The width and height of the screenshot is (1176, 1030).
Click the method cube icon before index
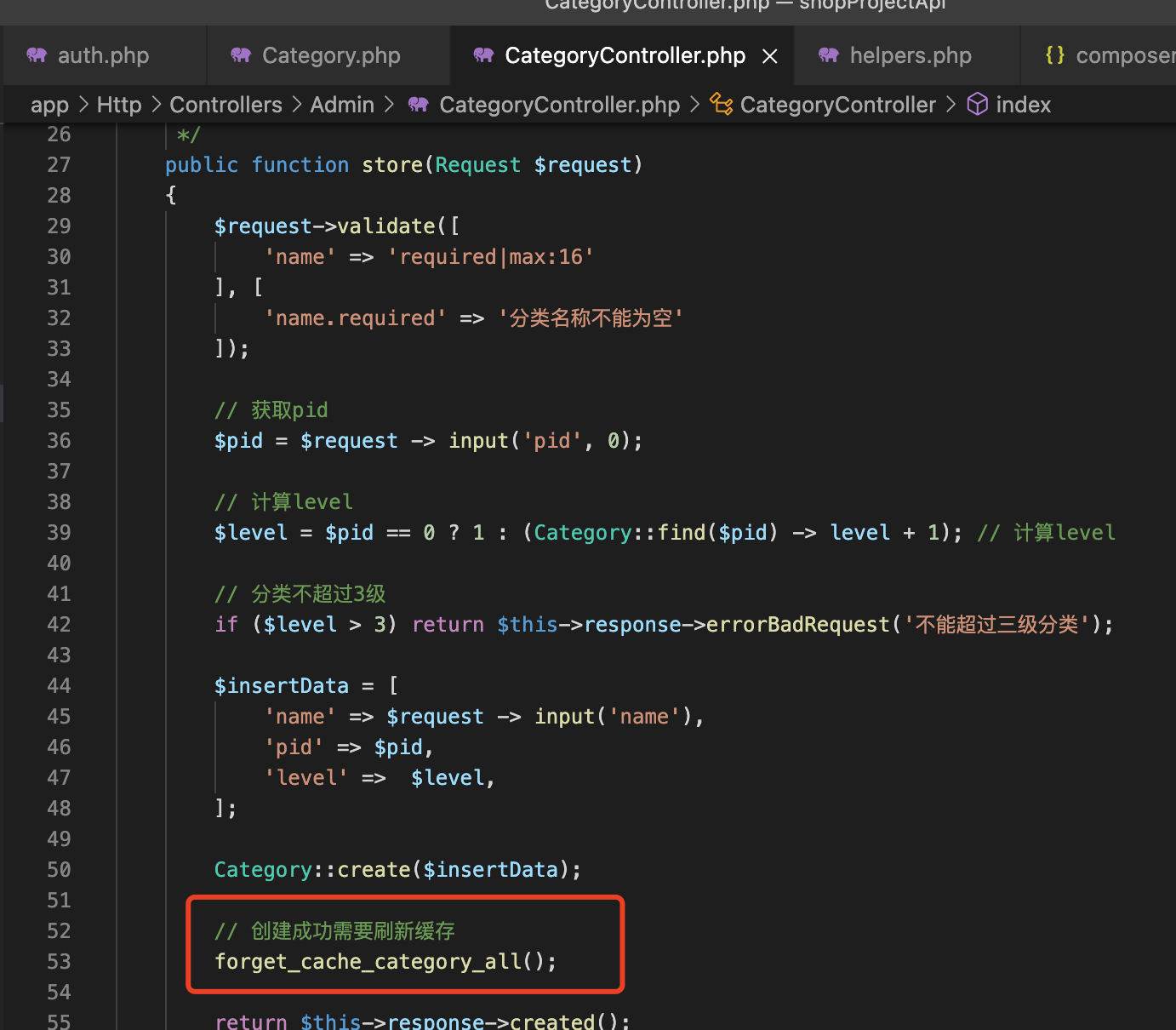978,104
